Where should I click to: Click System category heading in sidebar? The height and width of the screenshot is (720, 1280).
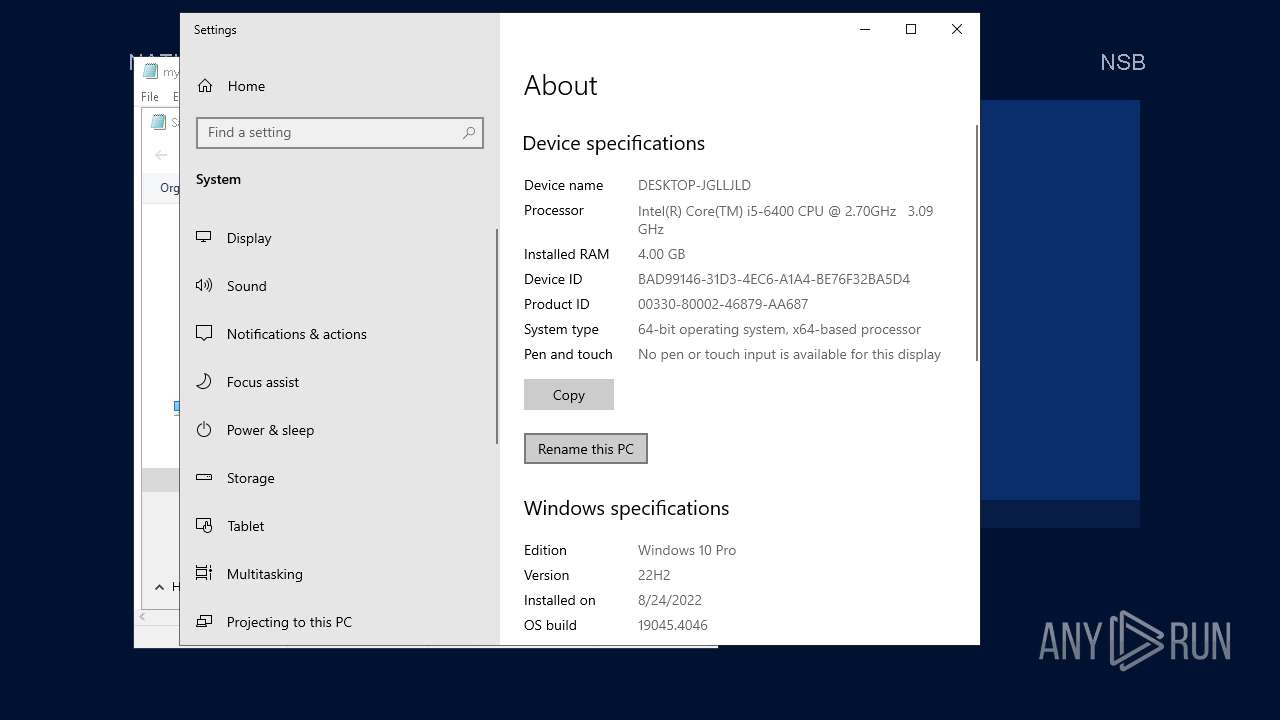218,179
